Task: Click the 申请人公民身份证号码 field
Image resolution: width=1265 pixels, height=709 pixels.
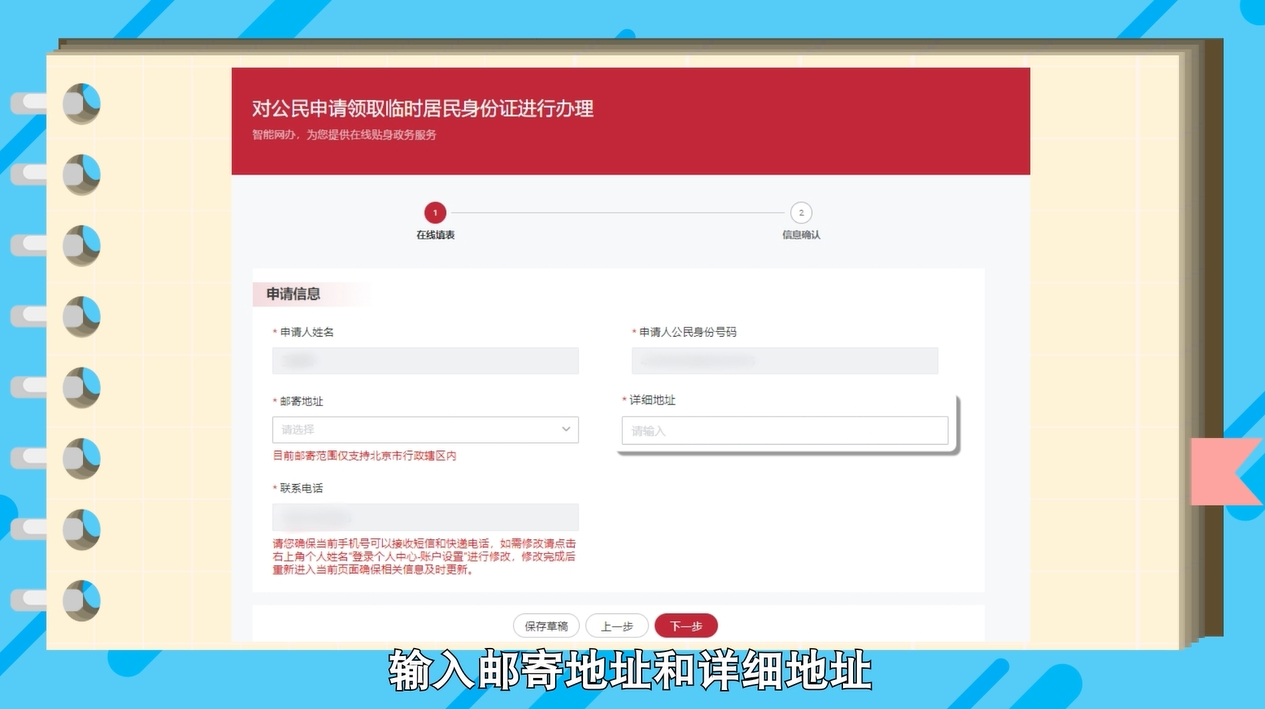Action: [x=784, y=360]
